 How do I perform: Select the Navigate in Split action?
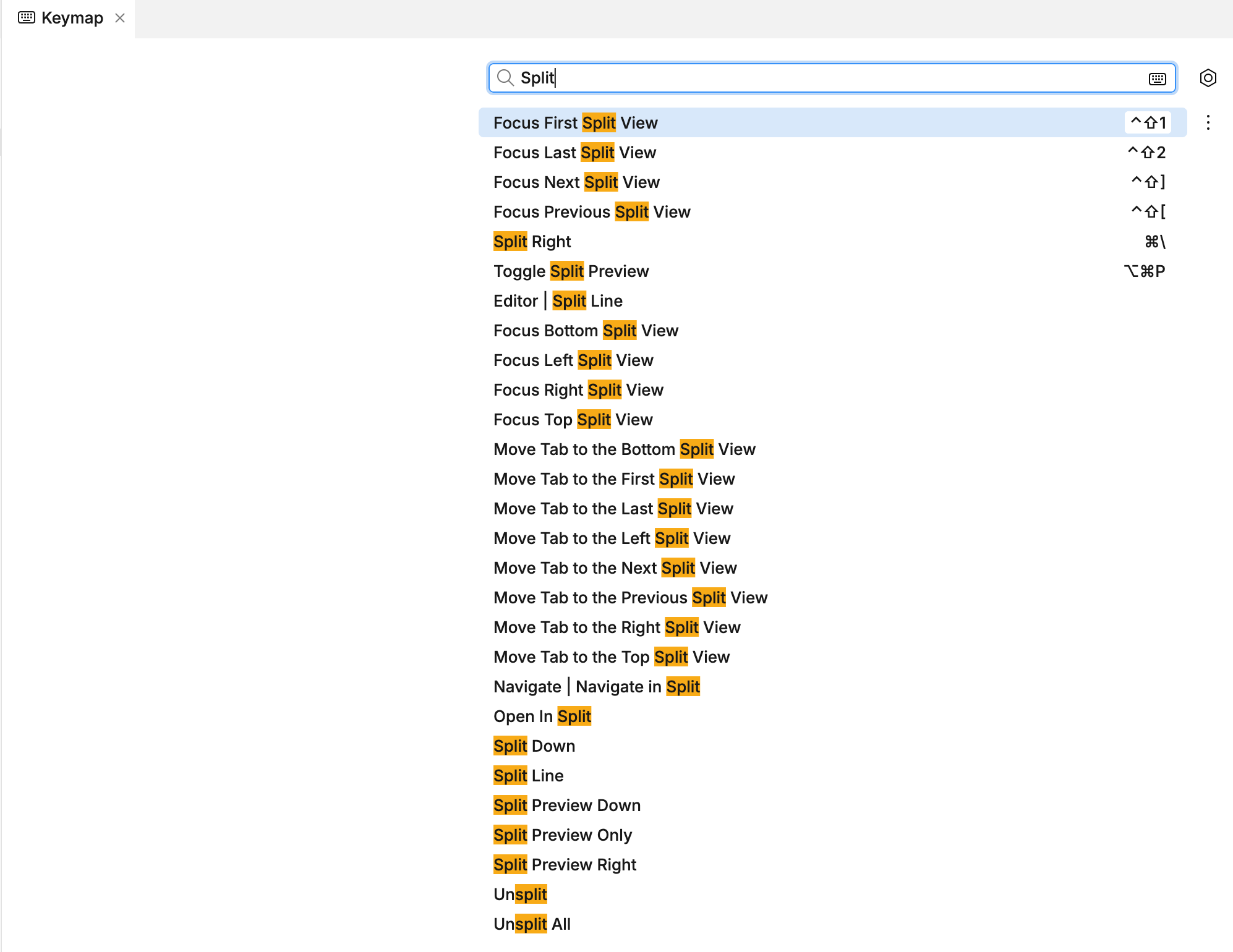(x=832, y=686)
